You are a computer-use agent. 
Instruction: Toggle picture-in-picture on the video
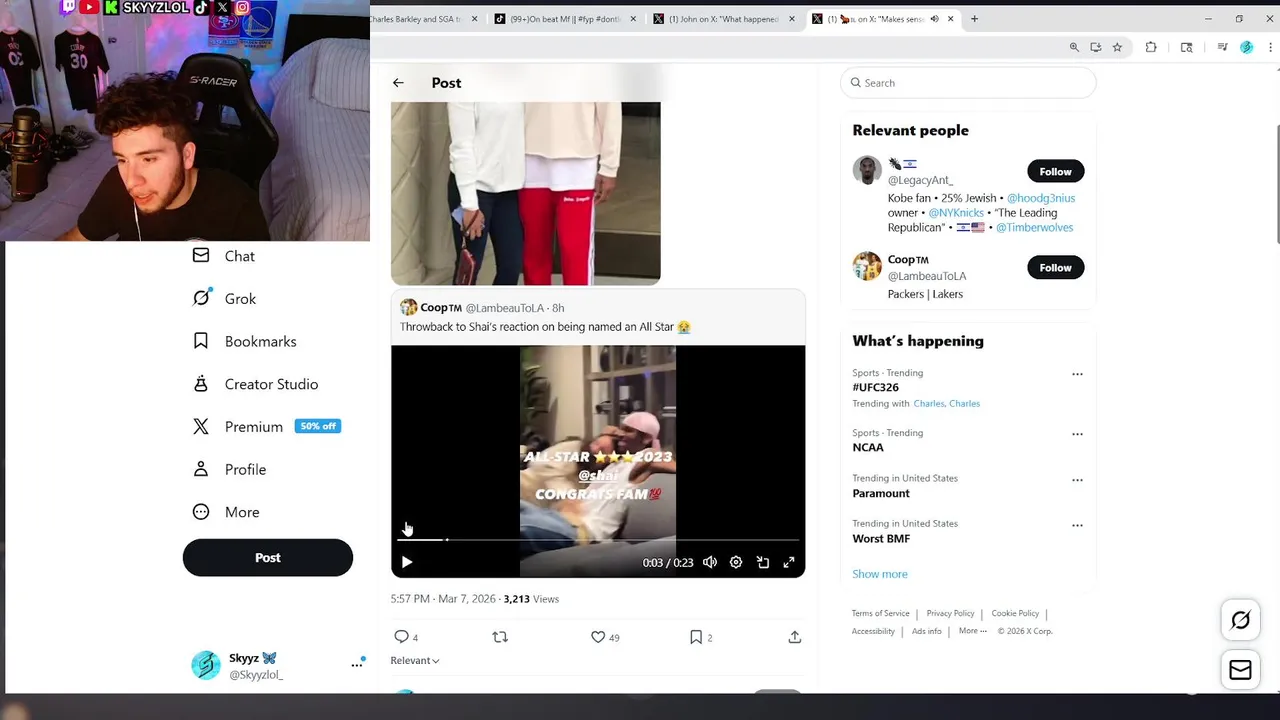763,563
